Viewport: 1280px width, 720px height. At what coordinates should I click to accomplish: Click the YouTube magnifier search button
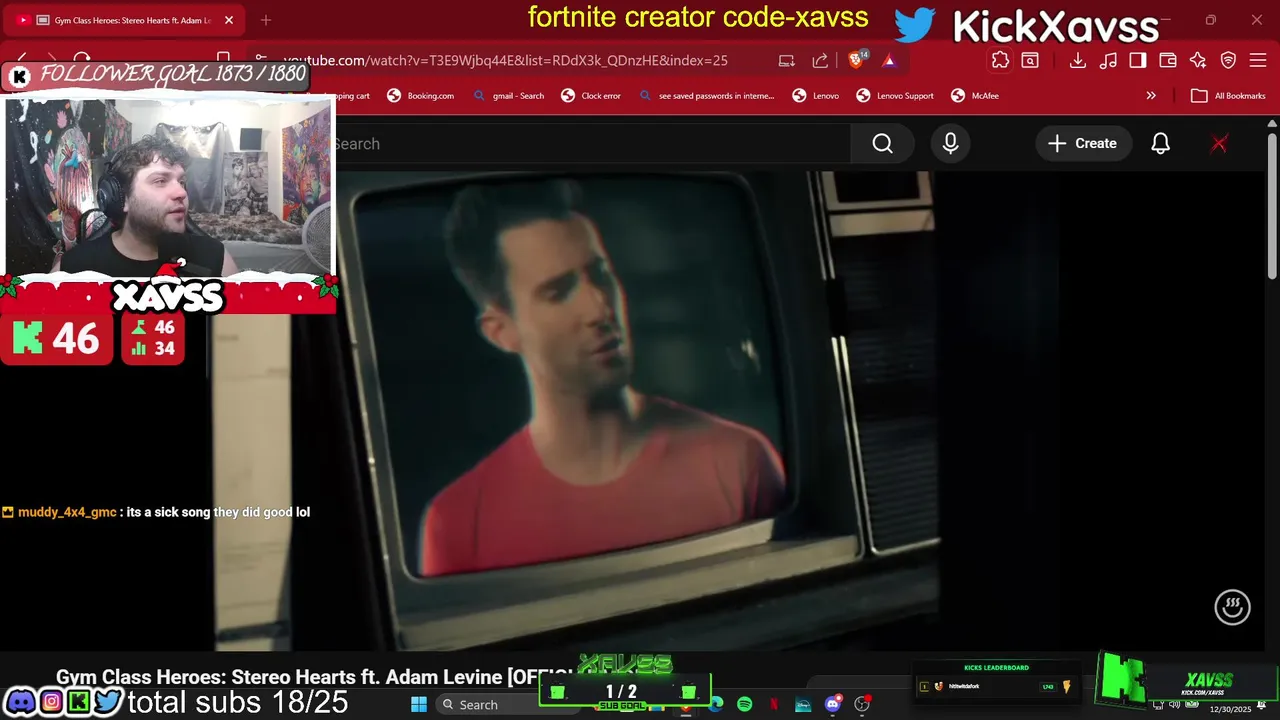coord(882,143)
